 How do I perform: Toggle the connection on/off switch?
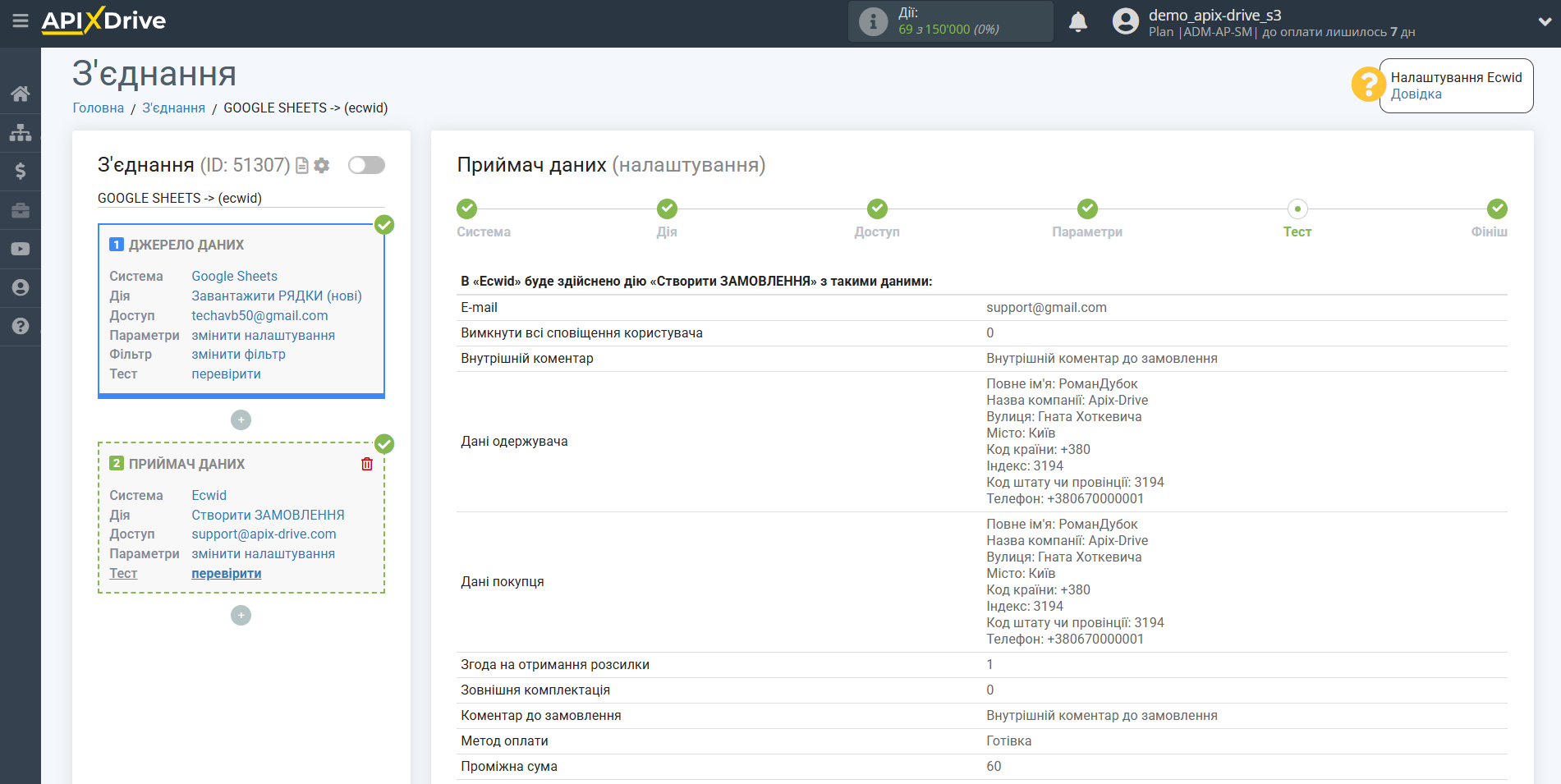pos(366,165)
